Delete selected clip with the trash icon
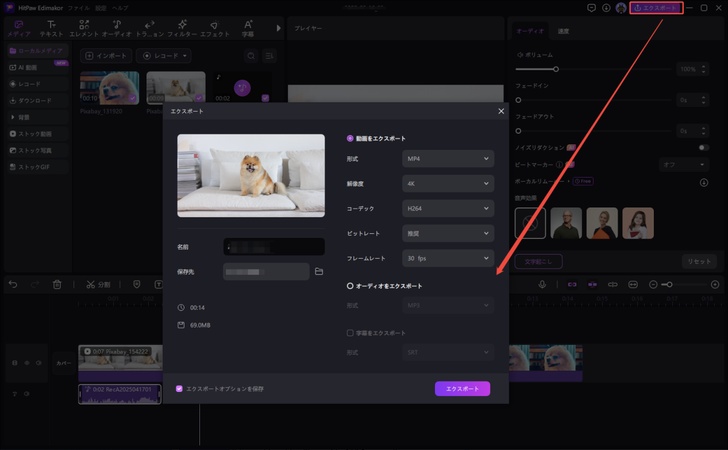 coord(57,284)
